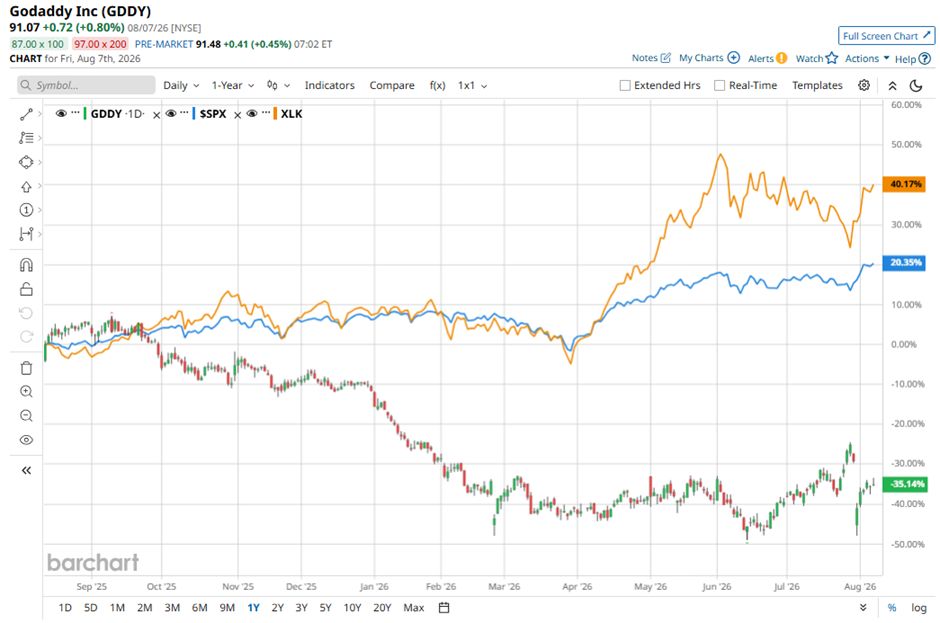940x623 pixels.
Task: Enable the Real-Time checkbox
Action: [719, 85]
